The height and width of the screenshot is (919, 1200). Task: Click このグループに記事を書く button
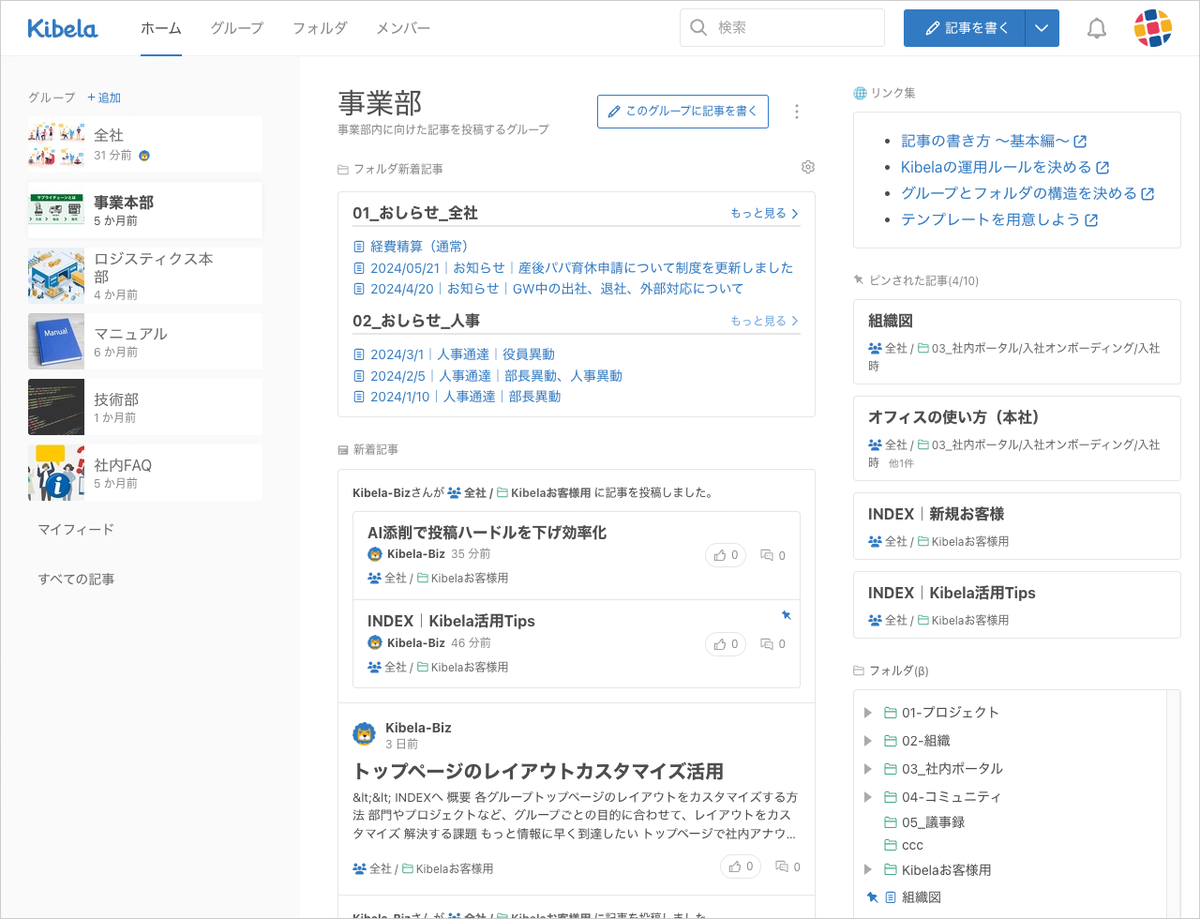tap(683, 112)
